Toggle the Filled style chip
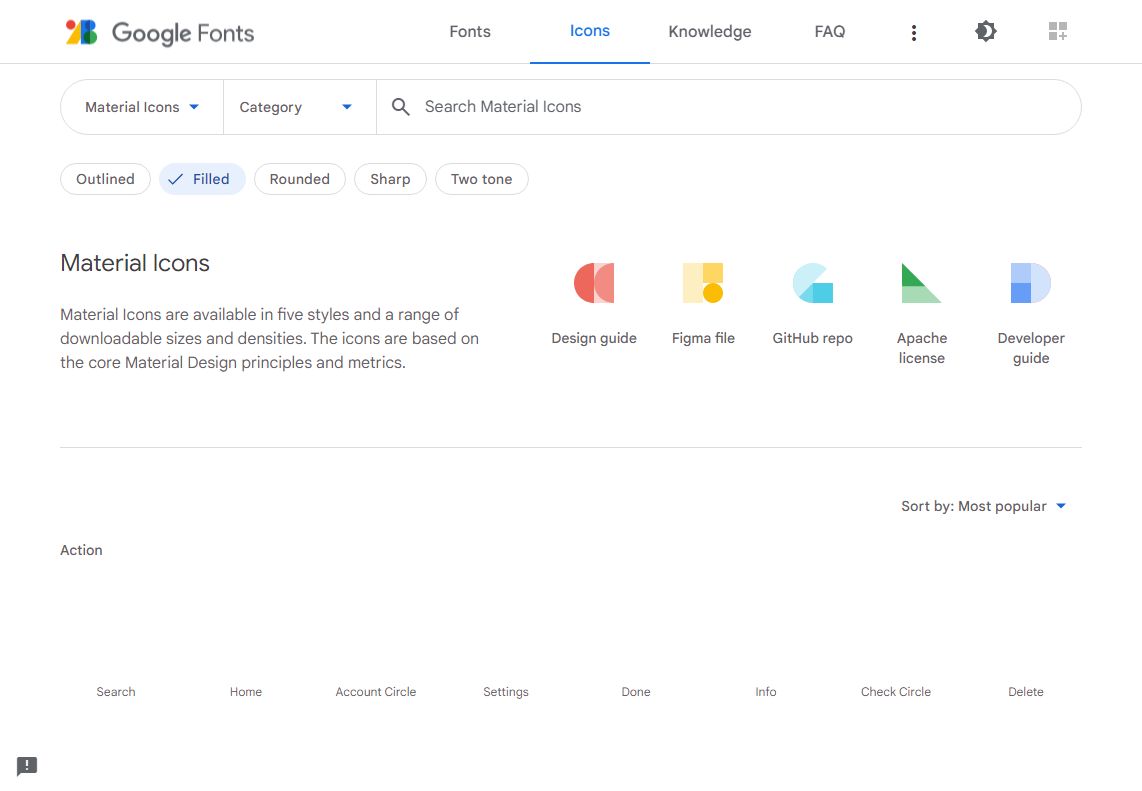The image size is (1142, 791). (x=202, y=179)
